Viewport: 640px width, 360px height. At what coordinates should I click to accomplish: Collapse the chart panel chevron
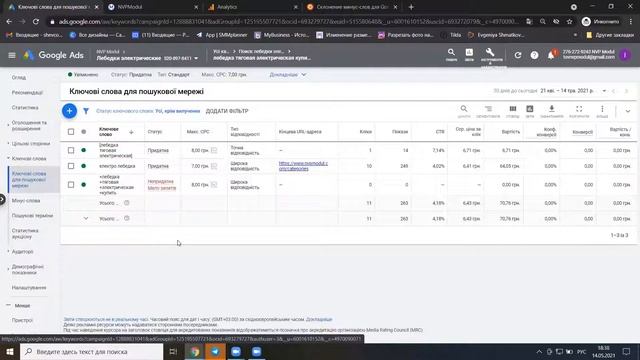point(628,111)
